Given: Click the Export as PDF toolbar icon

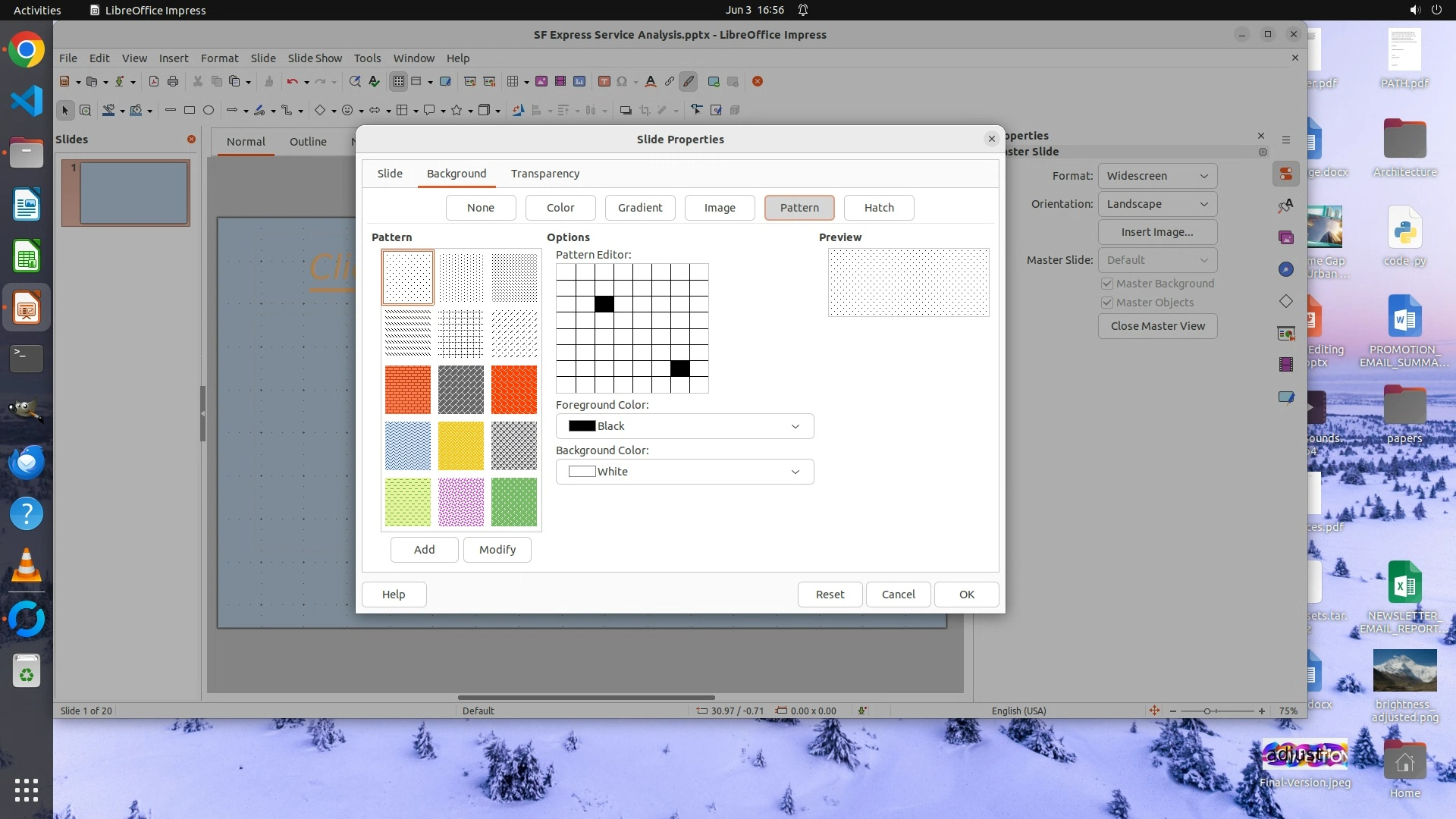Looking at the screenshot, I should [154, 81].
